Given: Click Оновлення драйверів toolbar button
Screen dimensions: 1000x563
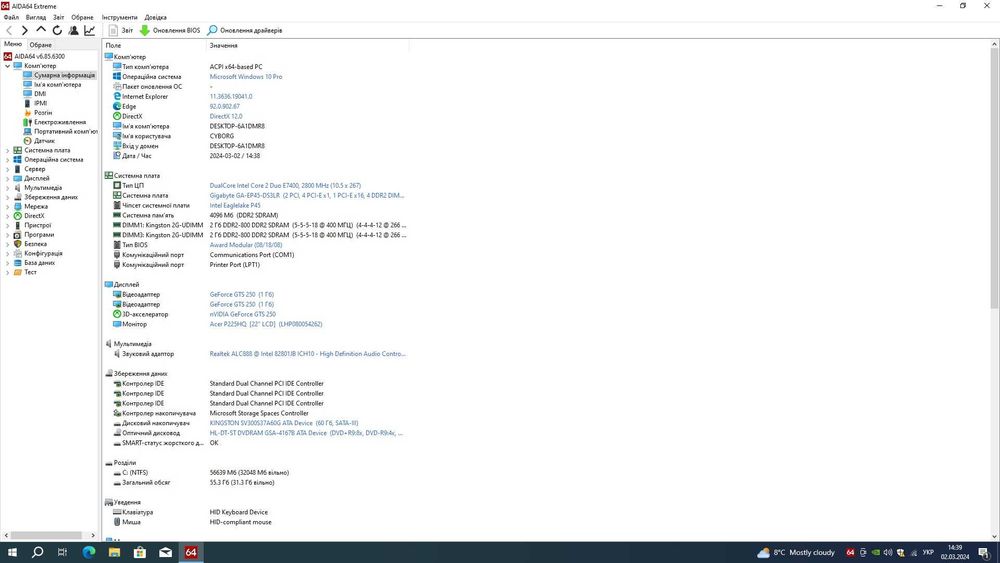Looking at the screenshot, I should coord(244,30).
